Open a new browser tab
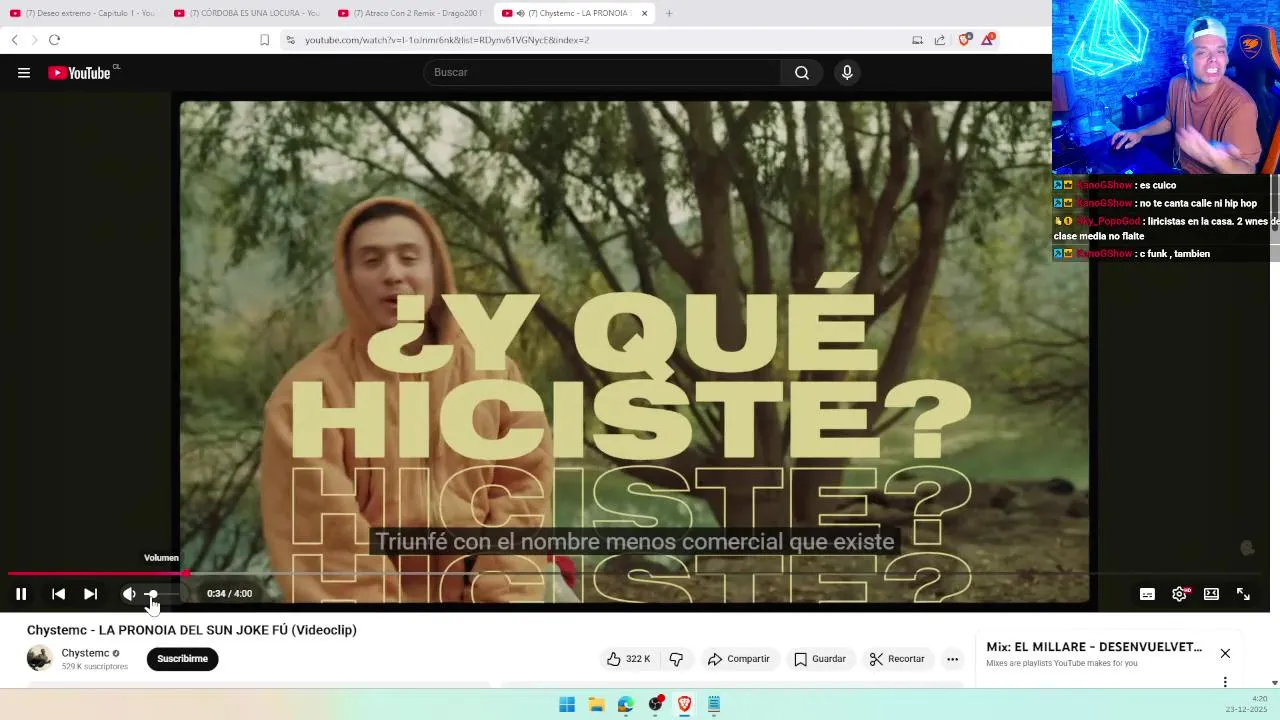This screenshot has width=1280, height=720. click(669, 13)
